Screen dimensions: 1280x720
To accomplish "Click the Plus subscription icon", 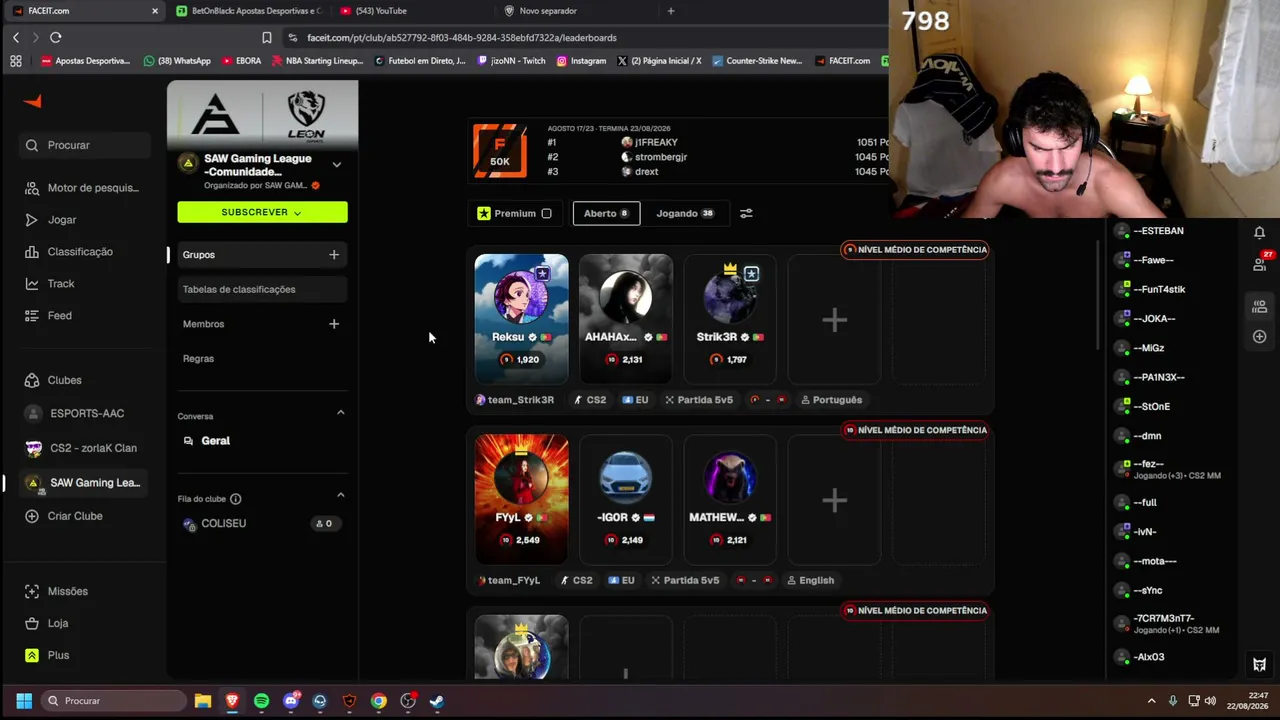I will [32, 655].
